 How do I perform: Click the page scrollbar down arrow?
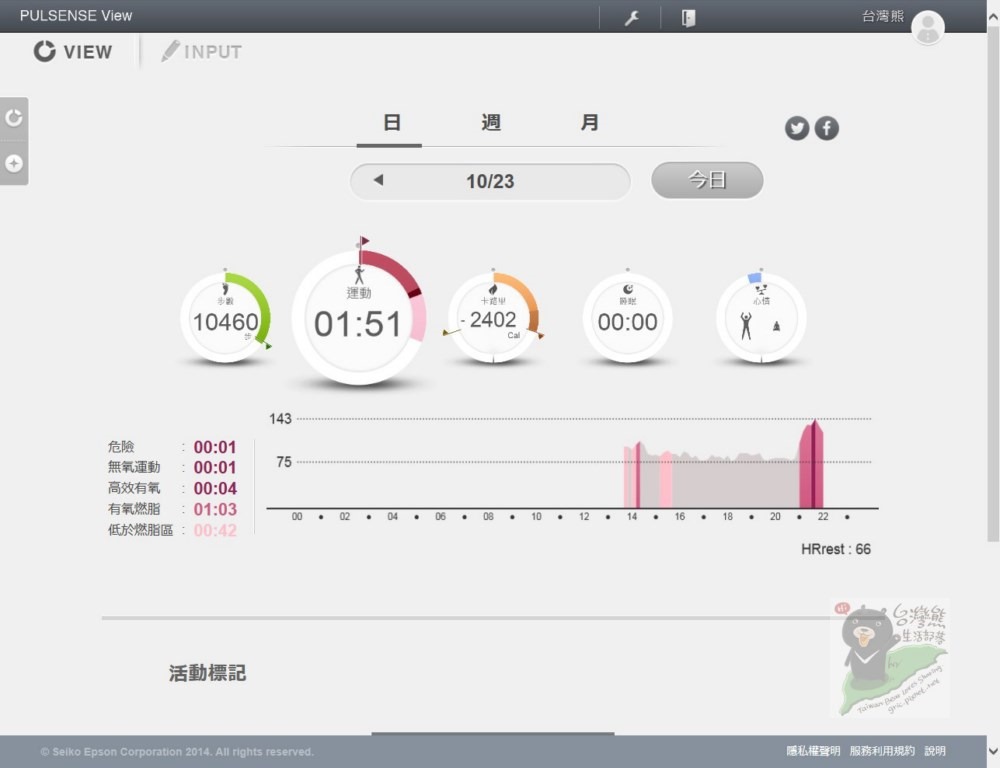[x=993, y=751]
